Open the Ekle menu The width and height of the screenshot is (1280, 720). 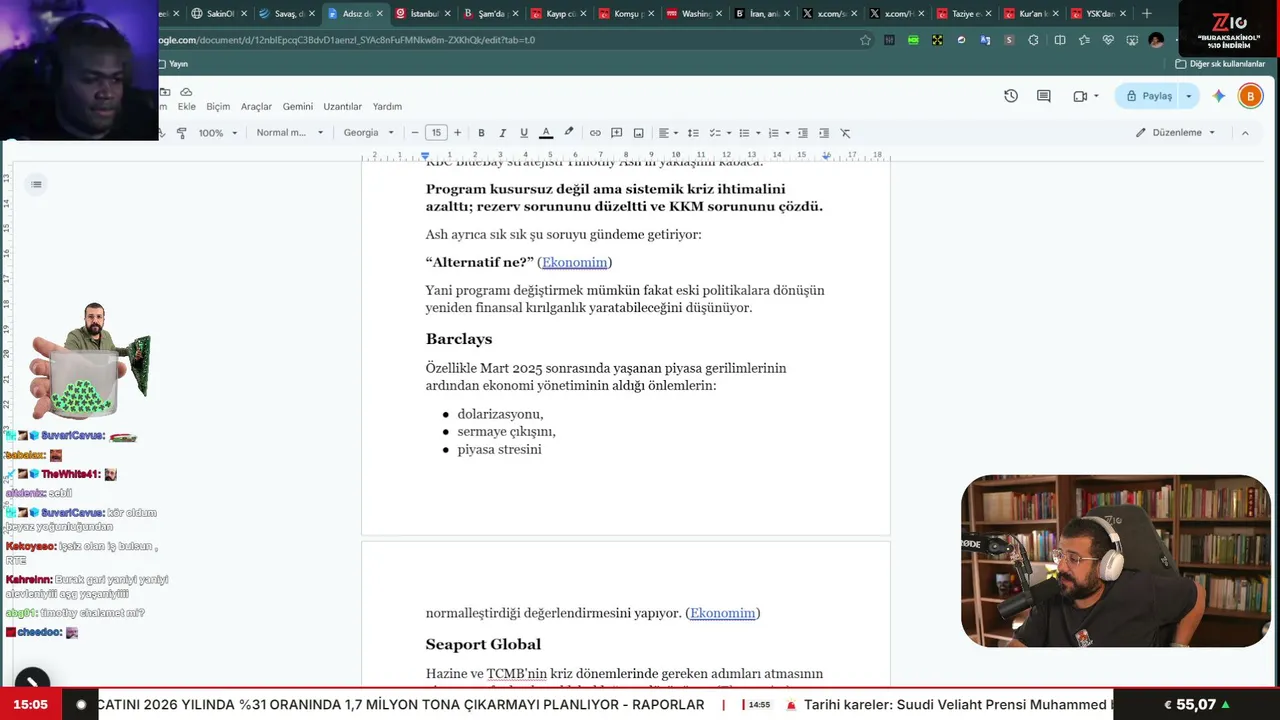[187, 106]
